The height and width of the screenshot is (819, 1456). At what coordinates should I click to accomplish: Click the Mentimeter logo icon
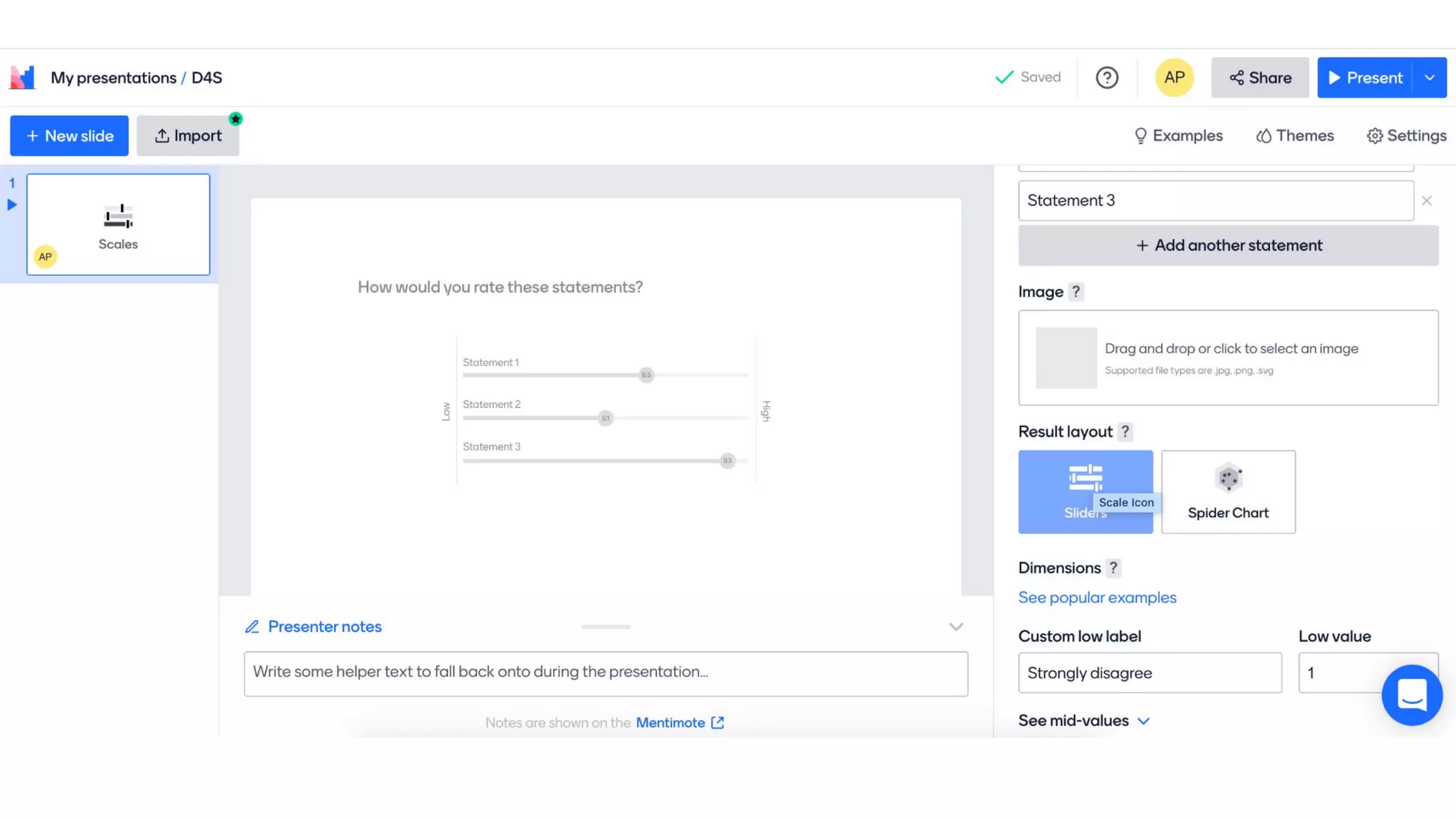click(23, 77)
